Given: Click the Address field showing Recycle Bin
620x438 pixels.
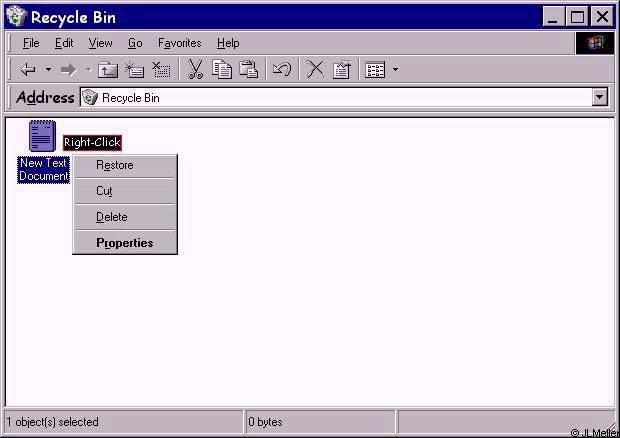Looking at the screenshot, I should click(x=336, y=97).
